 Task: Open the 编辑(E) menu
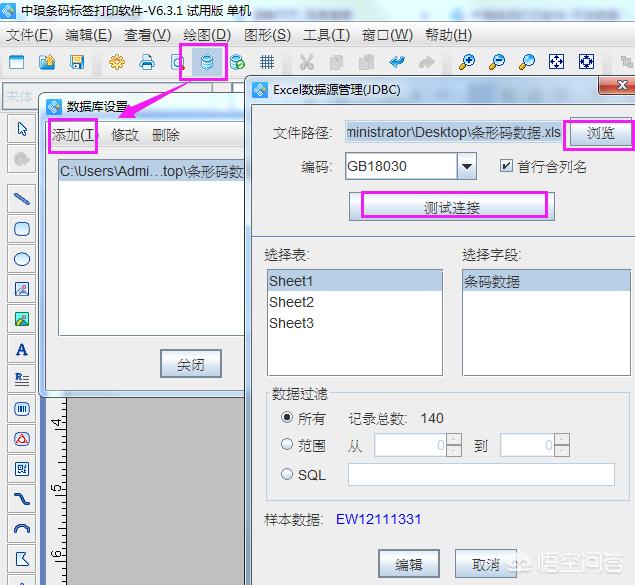[88, 35]
